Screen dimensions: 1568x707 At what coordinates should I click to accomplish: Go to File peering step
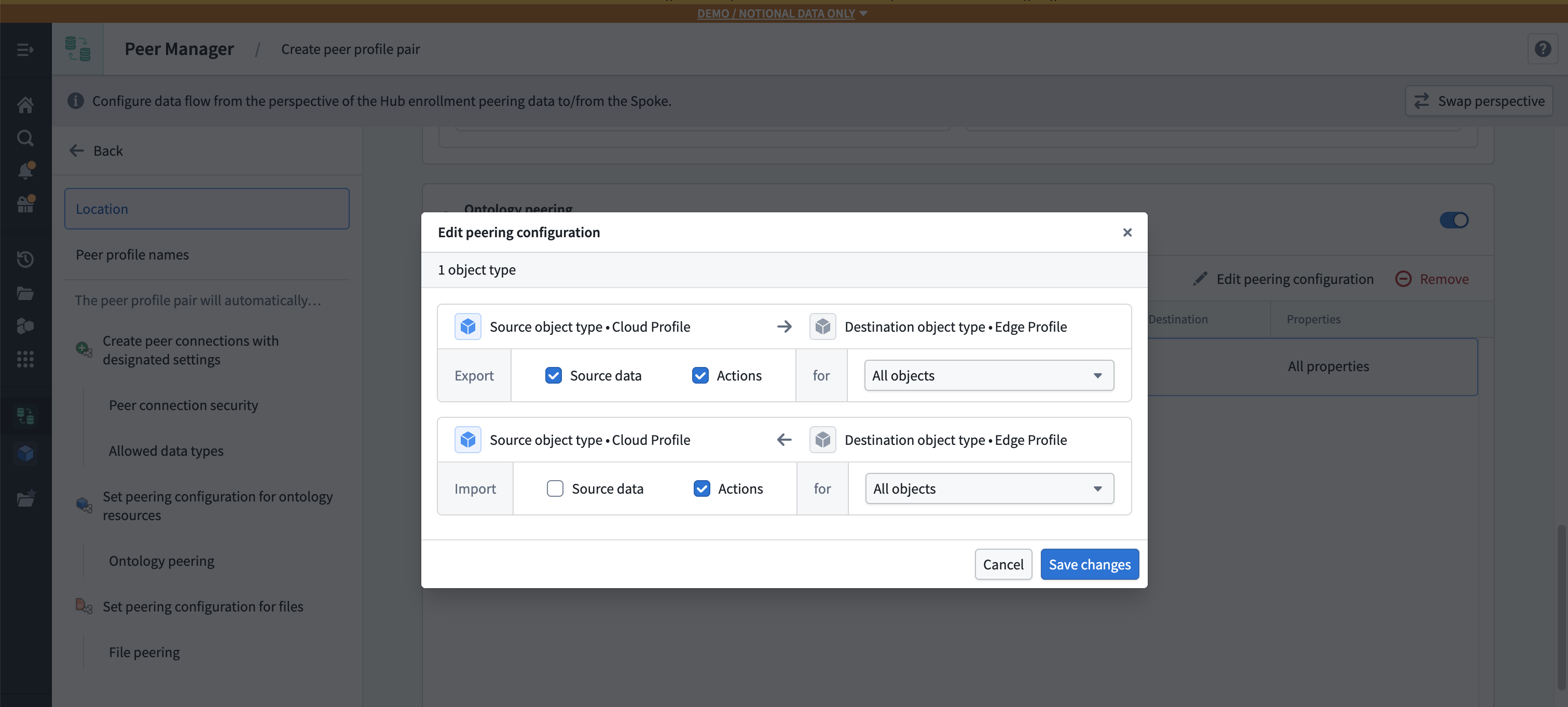point(144,652)
